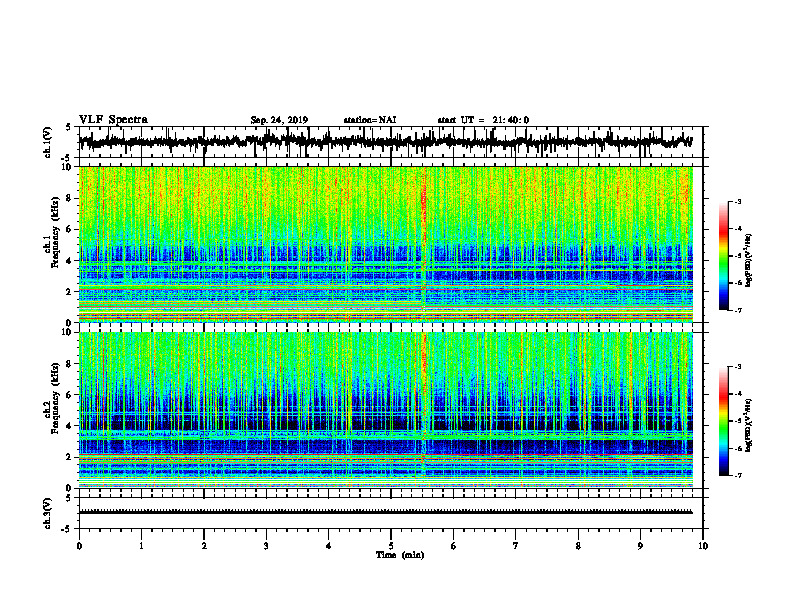Click the "1" time axis tick label
The width and height of the screenshot is (792, 612).
(x=141, y=546)
